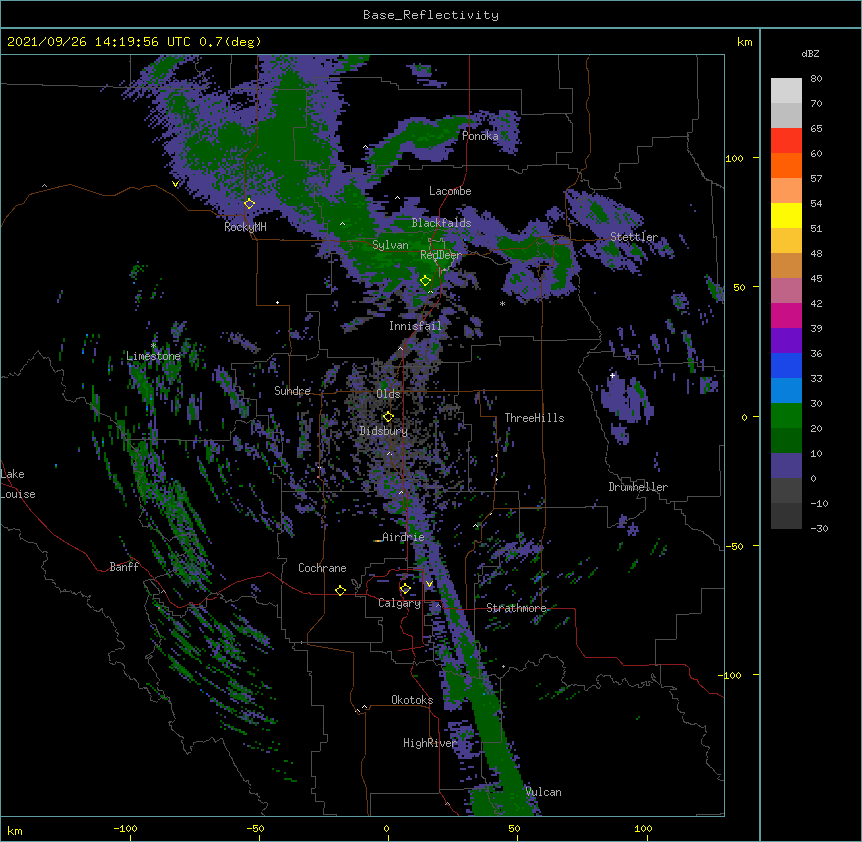Click the RockyMH city label
Screen dimensions: 862x842
point(245,227)
